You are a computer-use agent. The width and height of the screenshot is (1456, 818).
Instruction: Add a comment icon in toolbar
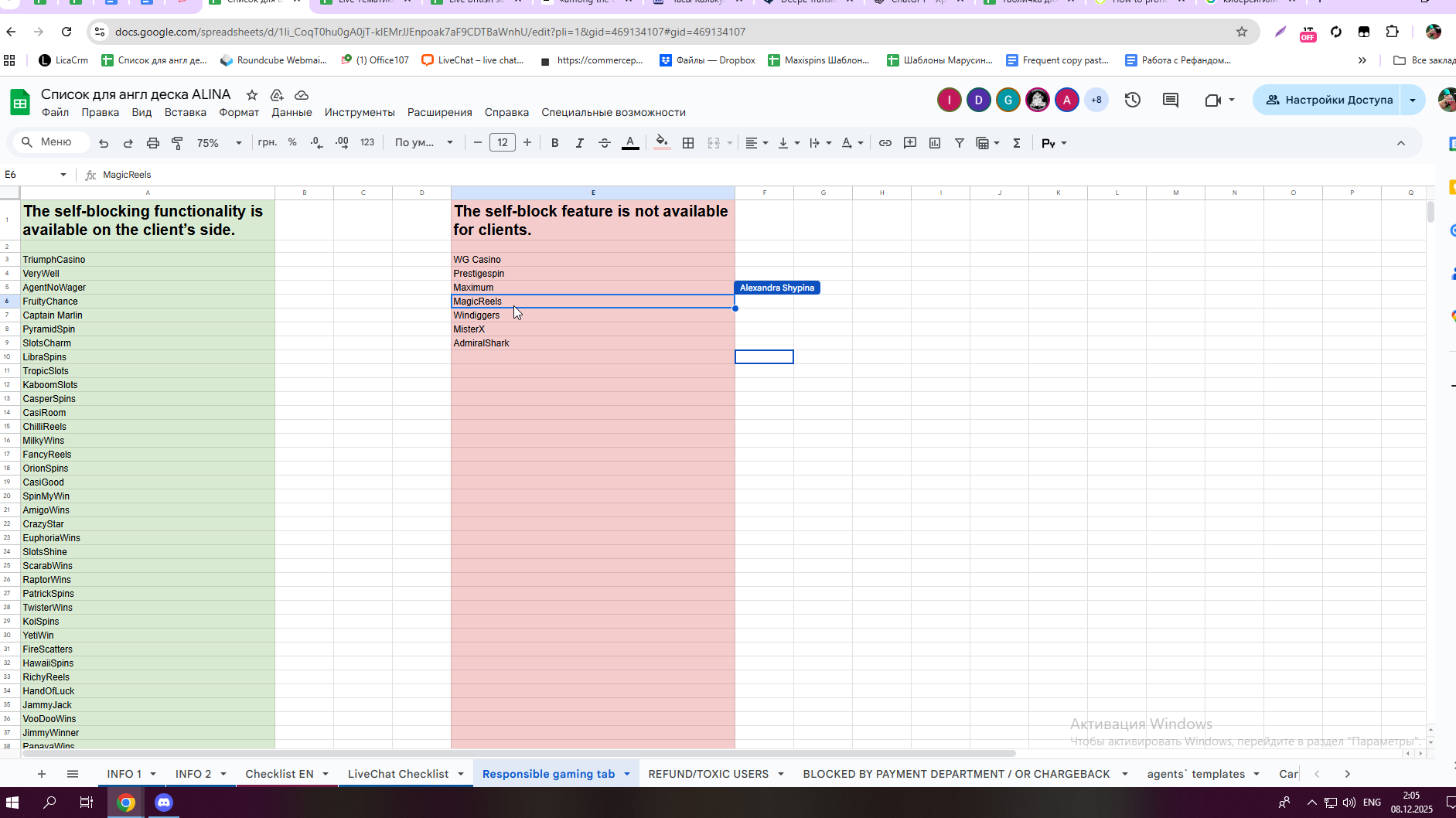[x=910, y=143]
